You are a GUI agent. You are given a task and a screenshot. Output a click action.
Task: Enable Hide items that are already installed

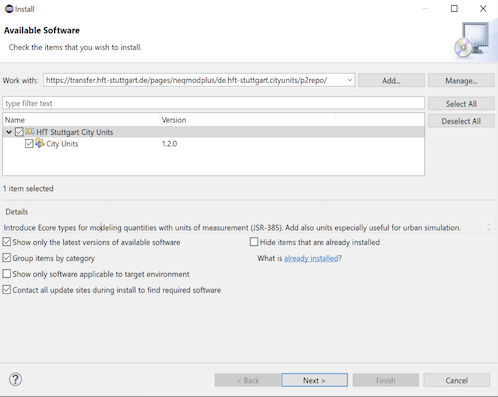click(254, 242)
